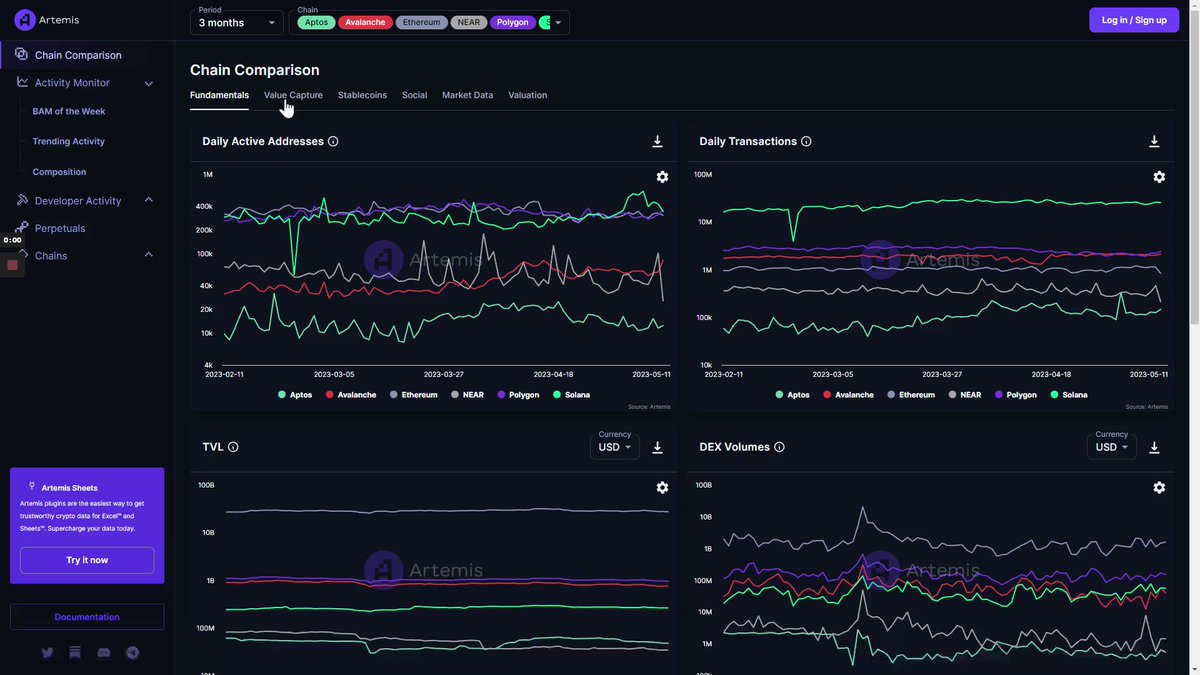Open Perpetuals from the sidebar icon
This screenshot has height=675, width=1200.
pos(22,228)
